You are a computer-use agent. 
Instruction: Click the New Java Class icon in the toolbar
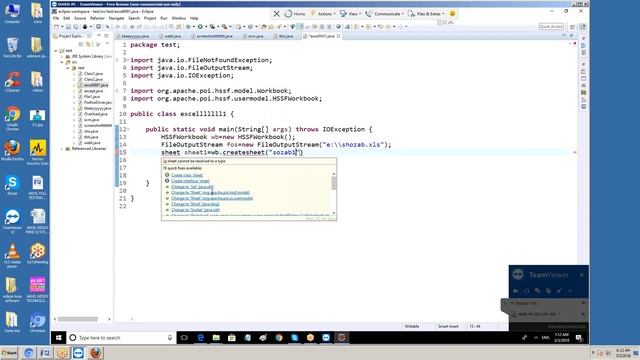coord(250,27)
